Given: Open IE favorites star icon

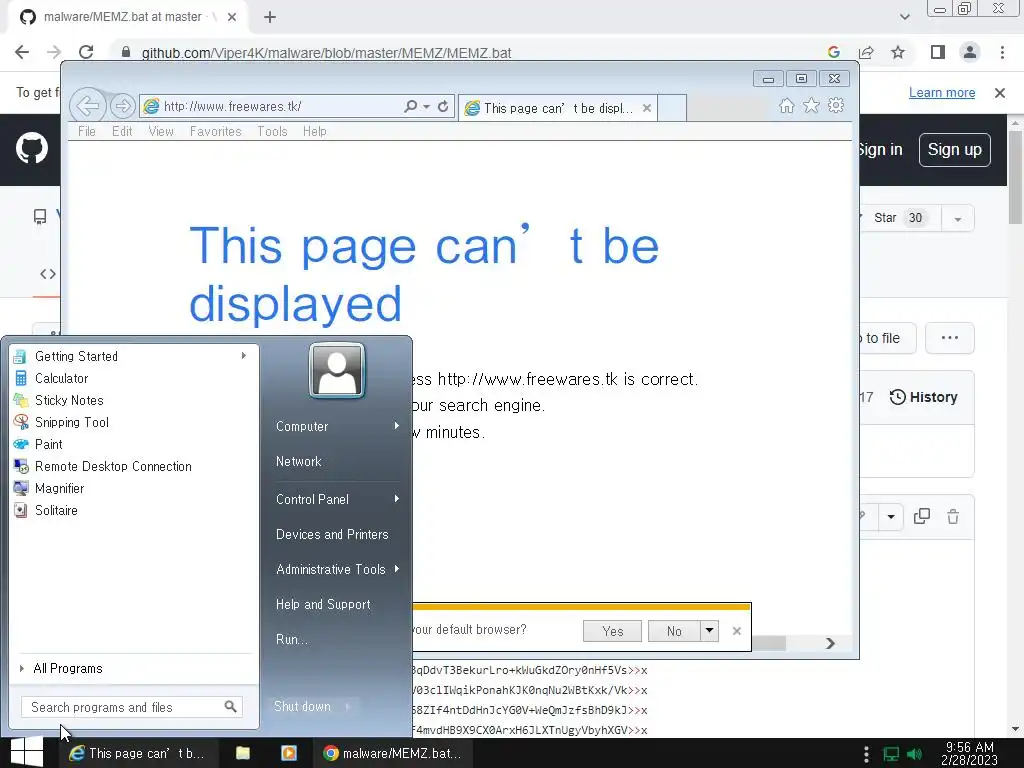Looking at the screenshot, I should coord(811,106).
